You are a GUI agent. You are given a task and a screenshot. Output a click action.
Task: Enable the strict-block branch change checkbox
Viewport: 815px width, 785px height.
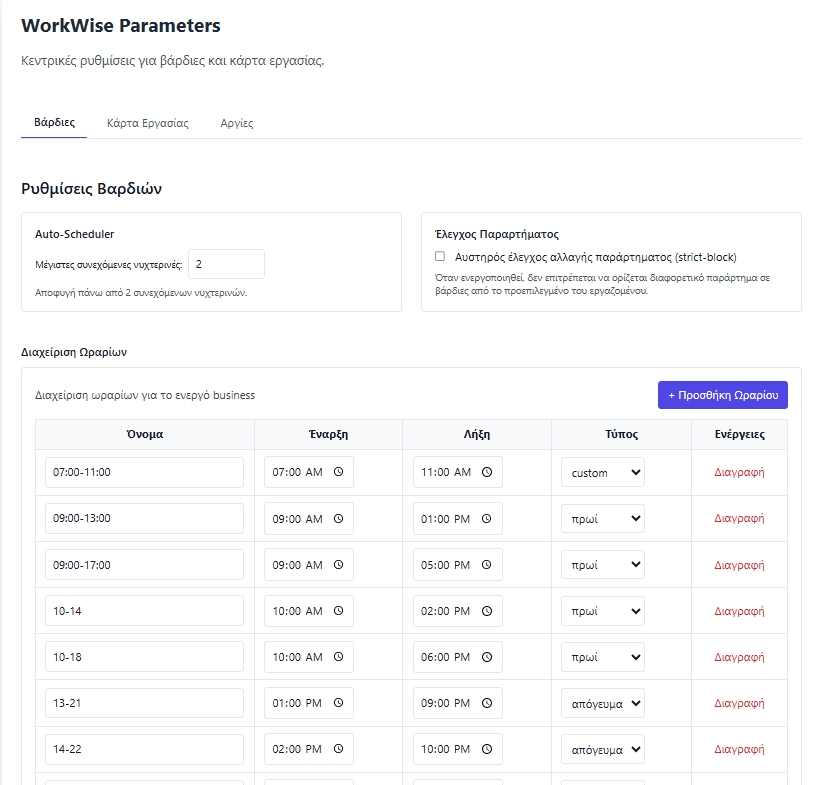pos(440,256)
